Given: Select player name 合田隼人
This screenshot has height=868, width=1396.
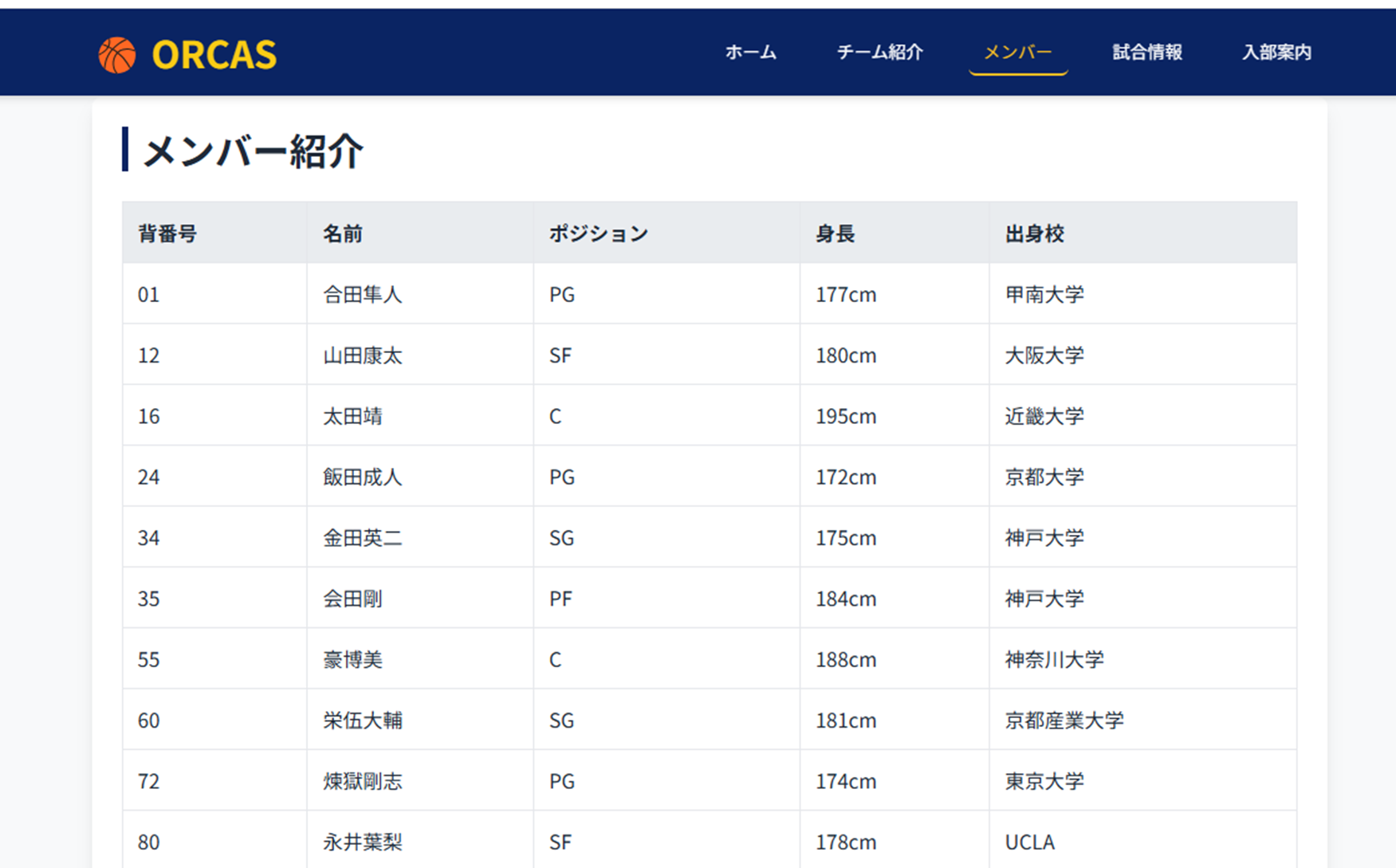Looking at the screenshot, I should [x=363, y=294].
